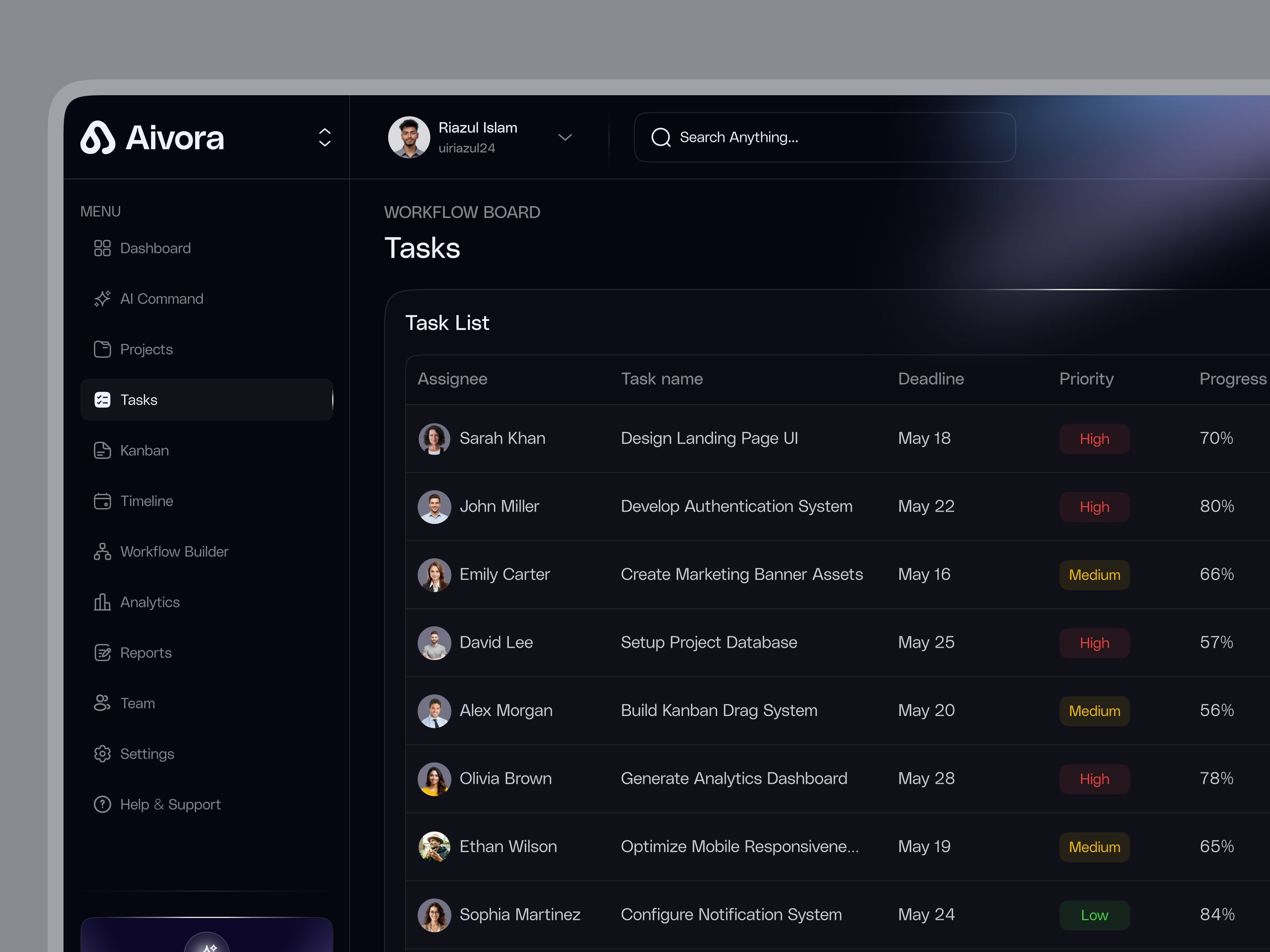
Task: Click the 84% progress value
Action: (1216, 914)
